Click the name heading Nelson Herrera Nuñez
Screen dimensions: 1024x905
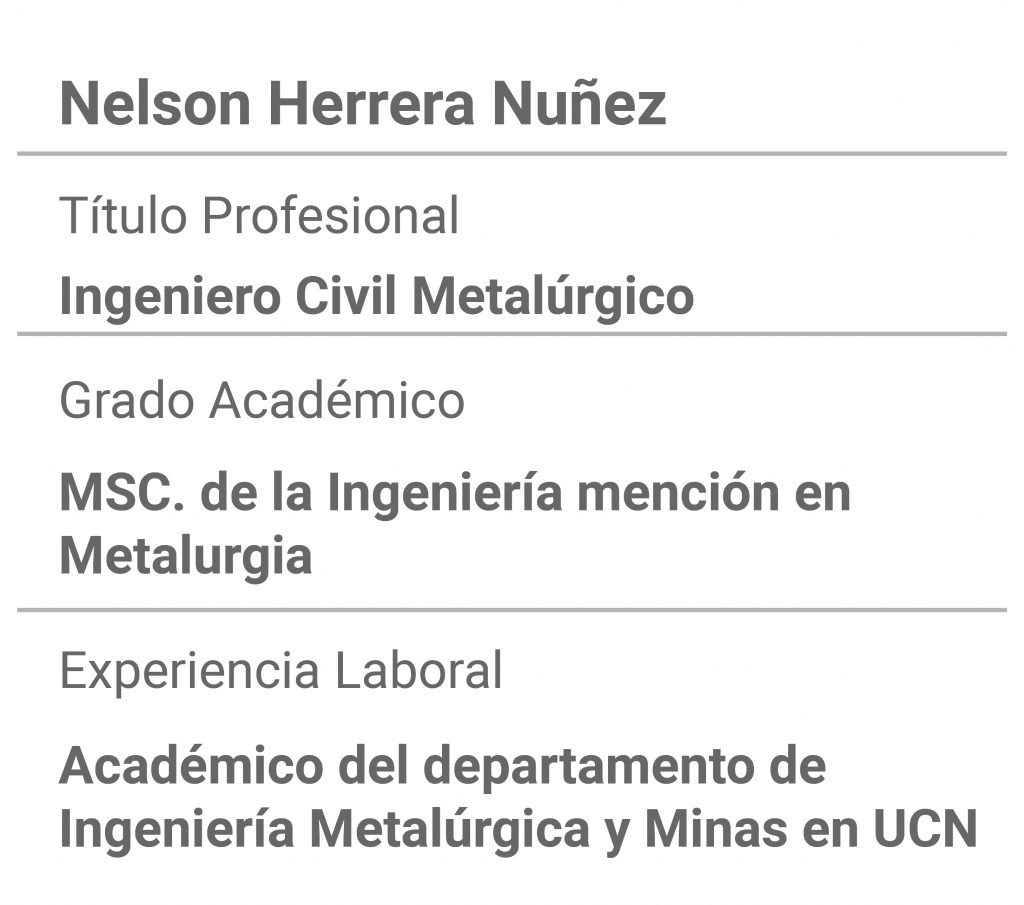point(363,103)
